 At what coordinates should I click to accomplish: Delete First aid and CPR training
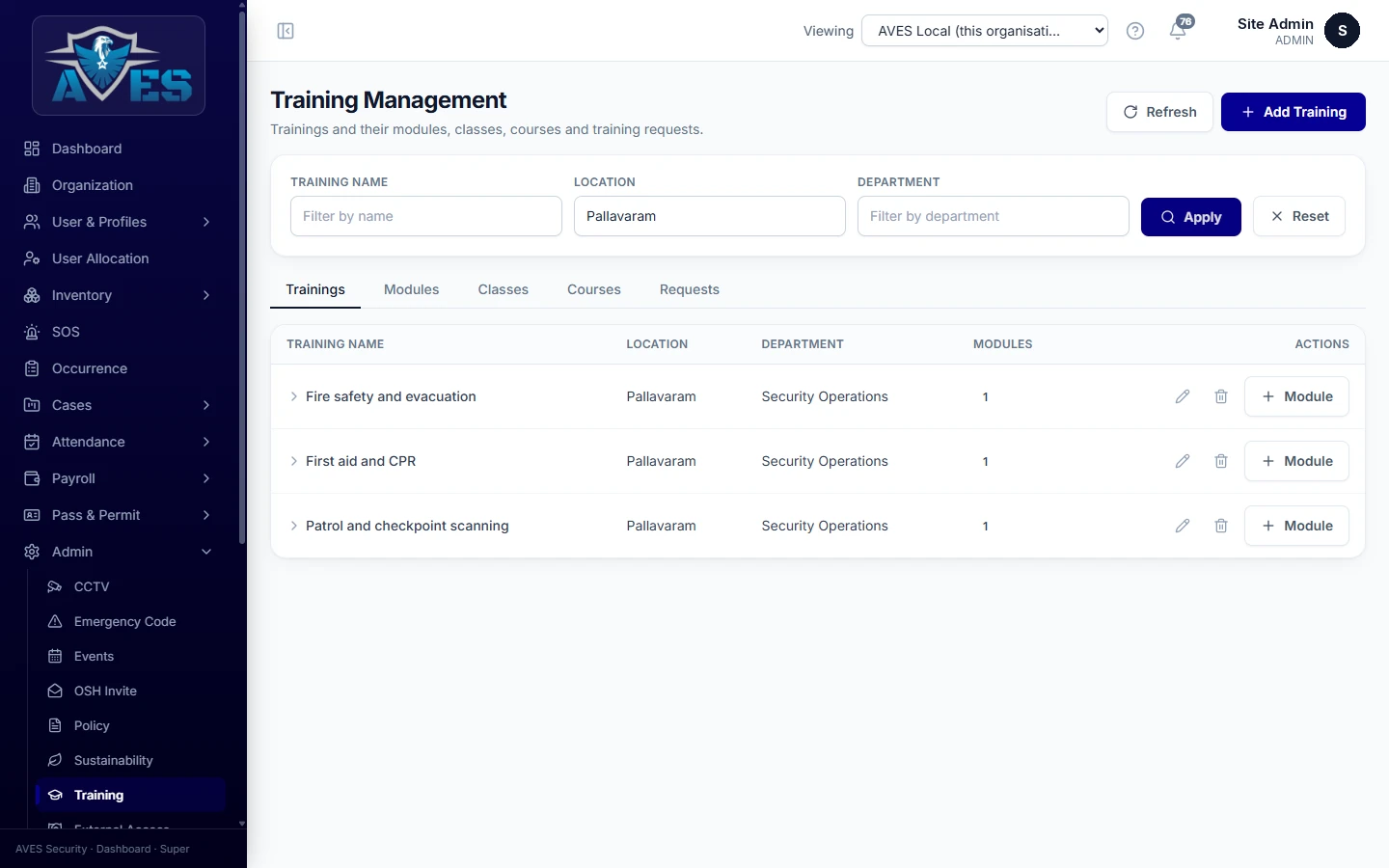click(1221, 461)
